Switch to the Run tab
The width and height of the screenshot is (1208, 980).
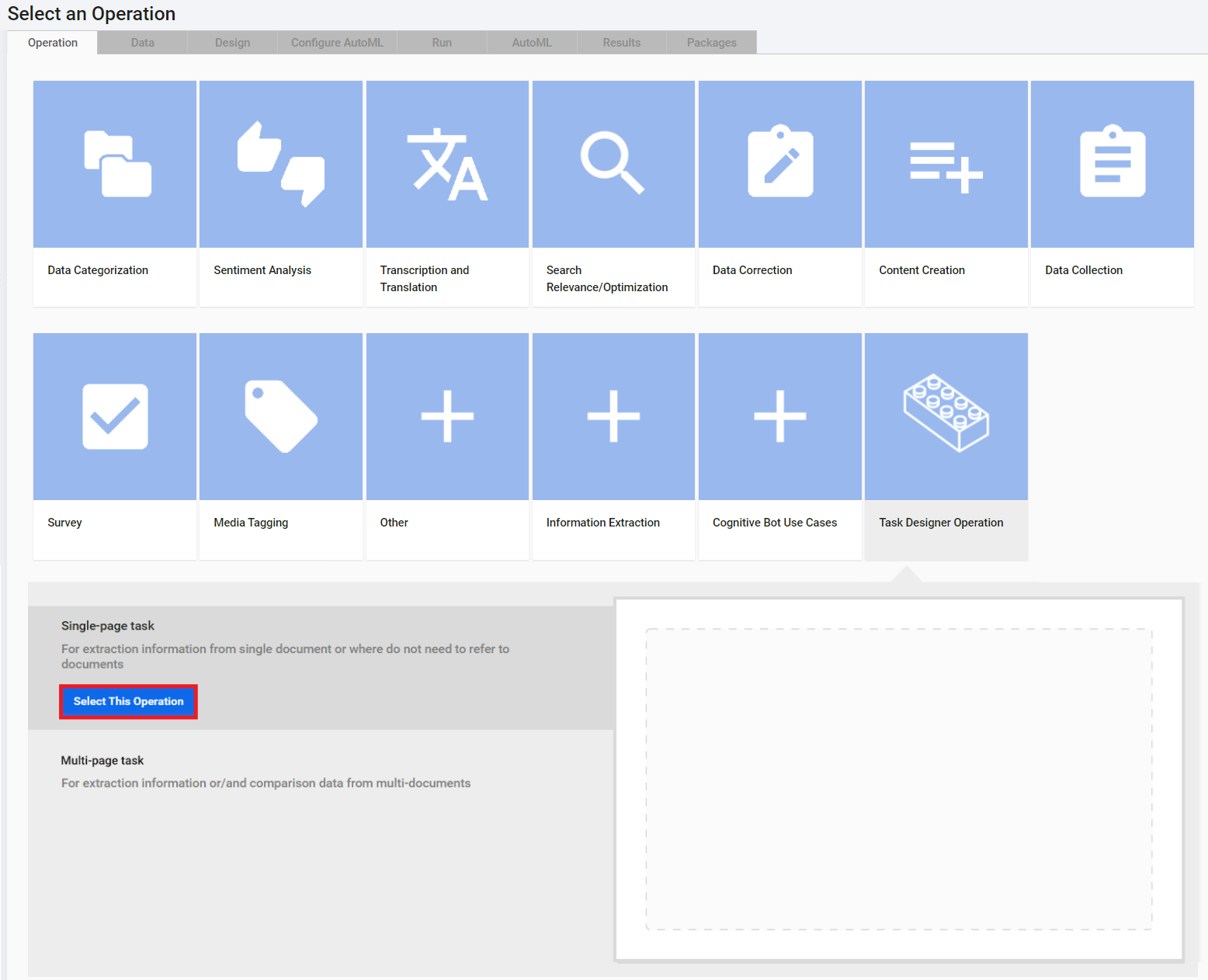click(x=442, y=43)
